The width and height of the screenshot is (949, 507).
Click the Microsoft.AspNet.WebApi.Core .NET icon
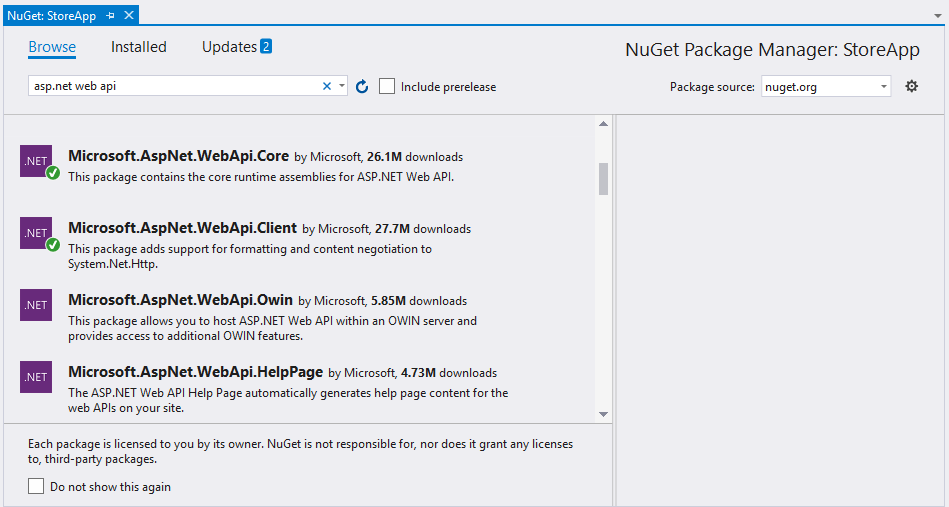[x=36, y=162]
